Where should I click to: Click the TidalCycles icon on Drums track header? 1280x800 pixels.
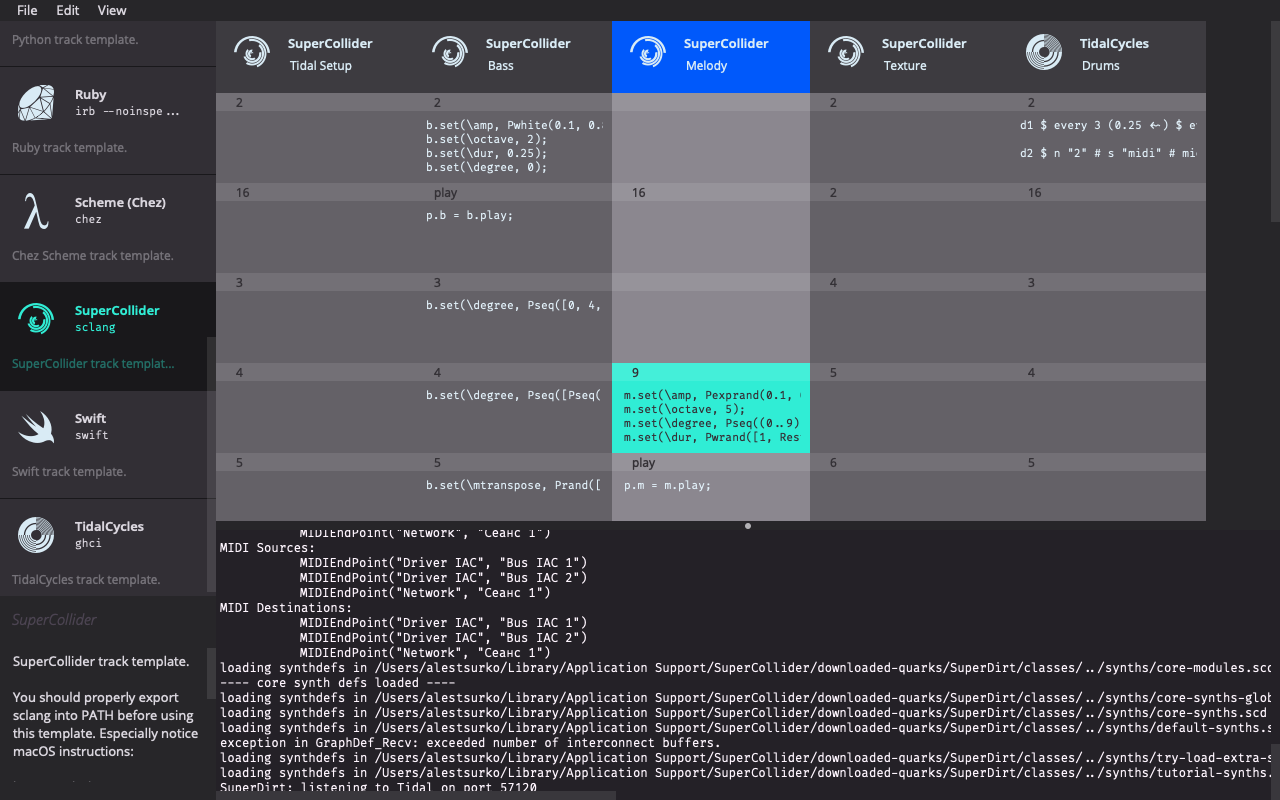coord(1044,52)
